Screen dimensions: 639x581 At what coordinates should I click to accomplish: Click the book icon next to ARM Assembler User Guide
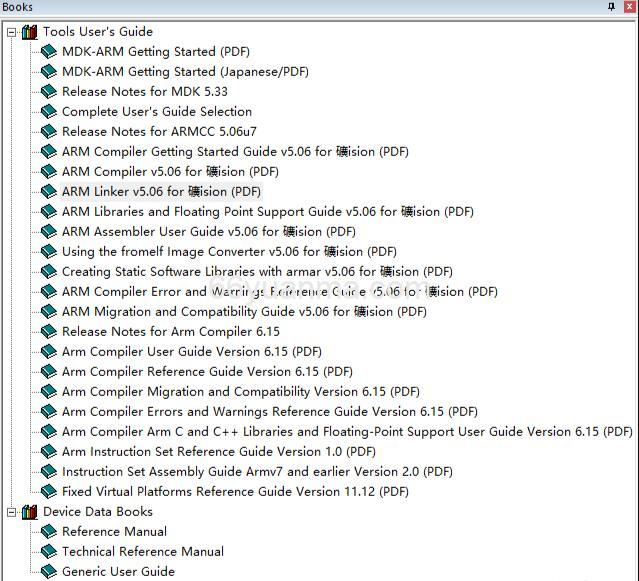48,231
